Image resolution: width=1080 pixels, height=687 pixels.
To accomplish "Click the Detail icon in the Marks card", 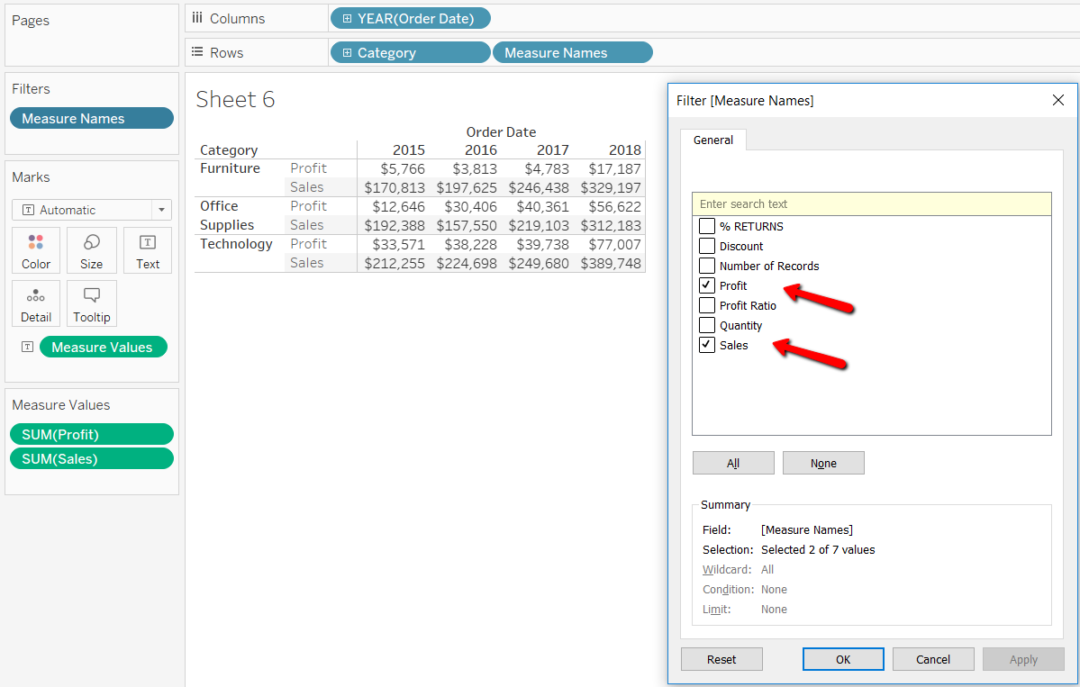I will (x=35, y=303).
